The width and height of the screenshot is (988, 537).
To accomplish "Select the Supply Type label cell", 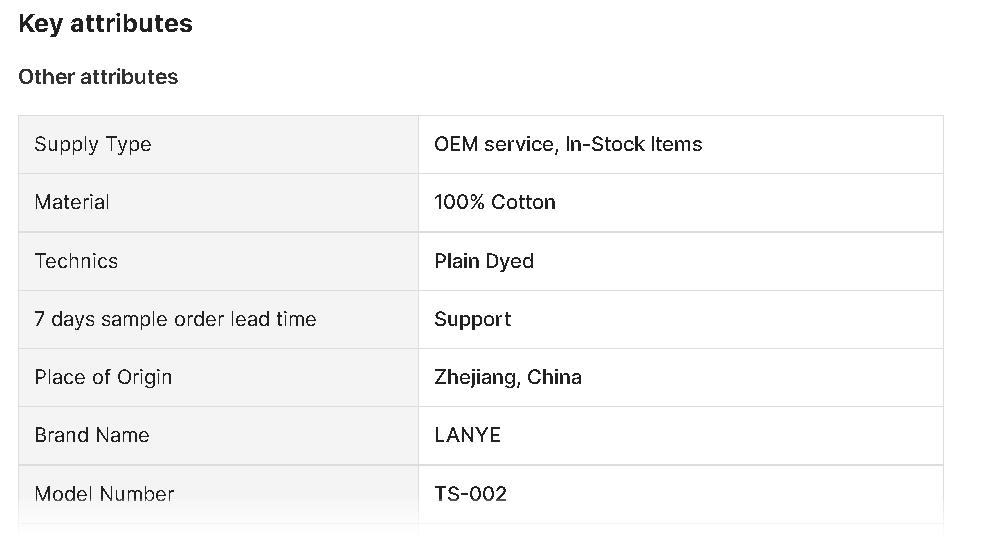I will click(x=219, y=144).
